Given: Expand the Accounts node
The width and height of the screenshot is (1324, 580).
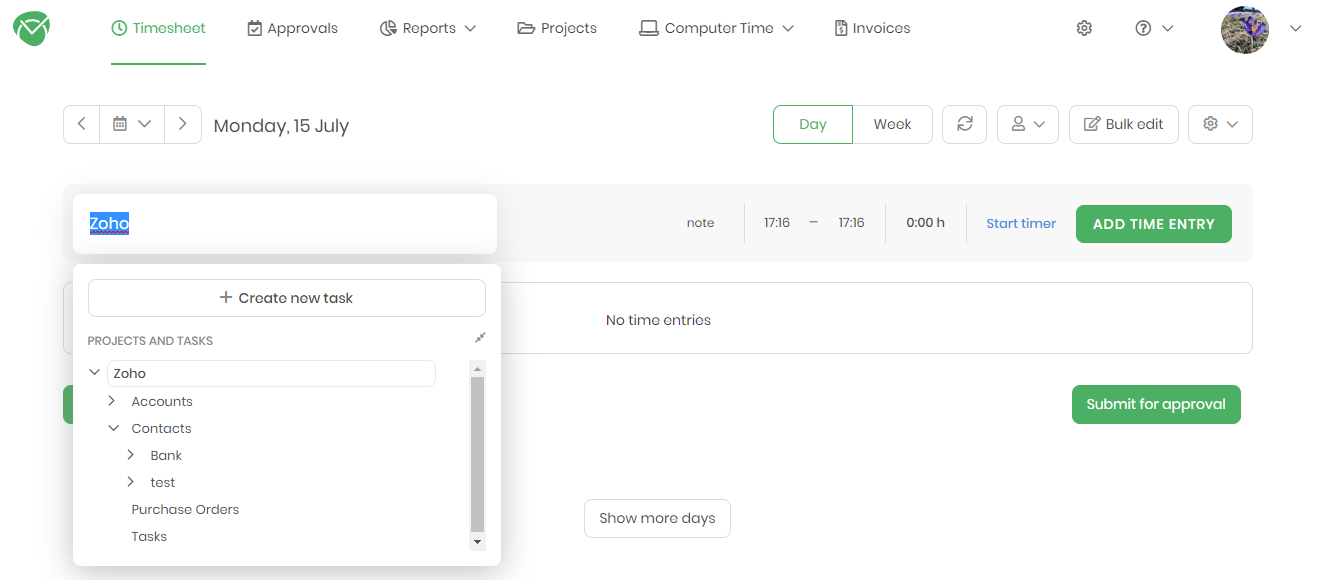Looking at the screenshot, I should coord(112,401).
